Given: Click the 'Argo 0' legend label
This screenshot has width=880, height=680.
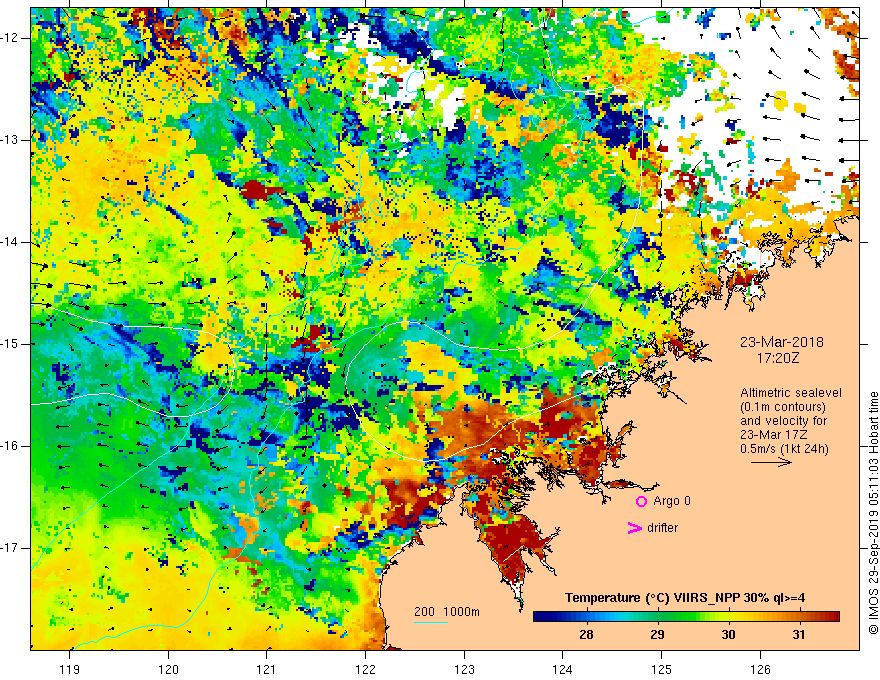Looking at the screenshot, I should click(672, 501).
